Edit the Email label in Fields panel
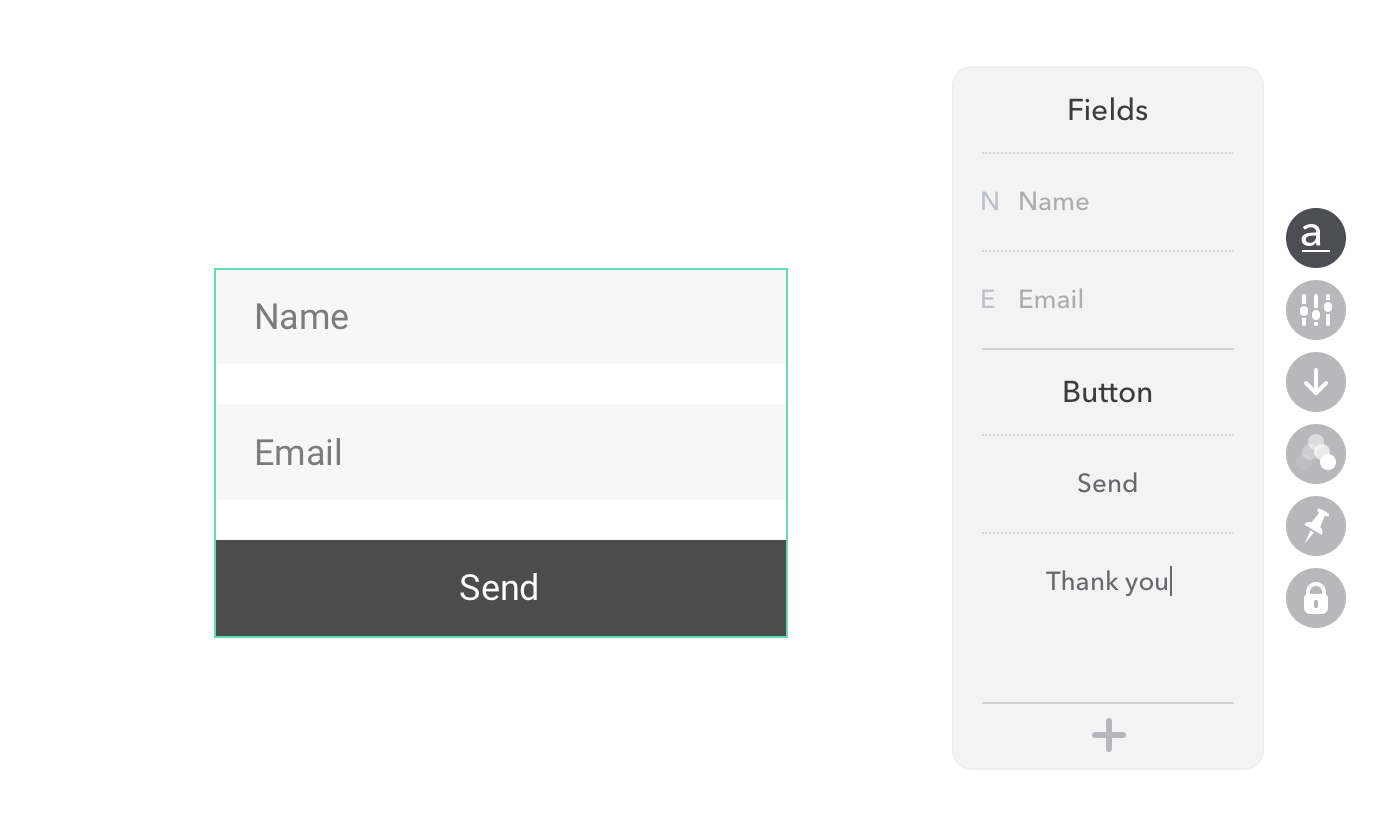The height and width of the screenshot is (830, 1396). point(1051,300)
